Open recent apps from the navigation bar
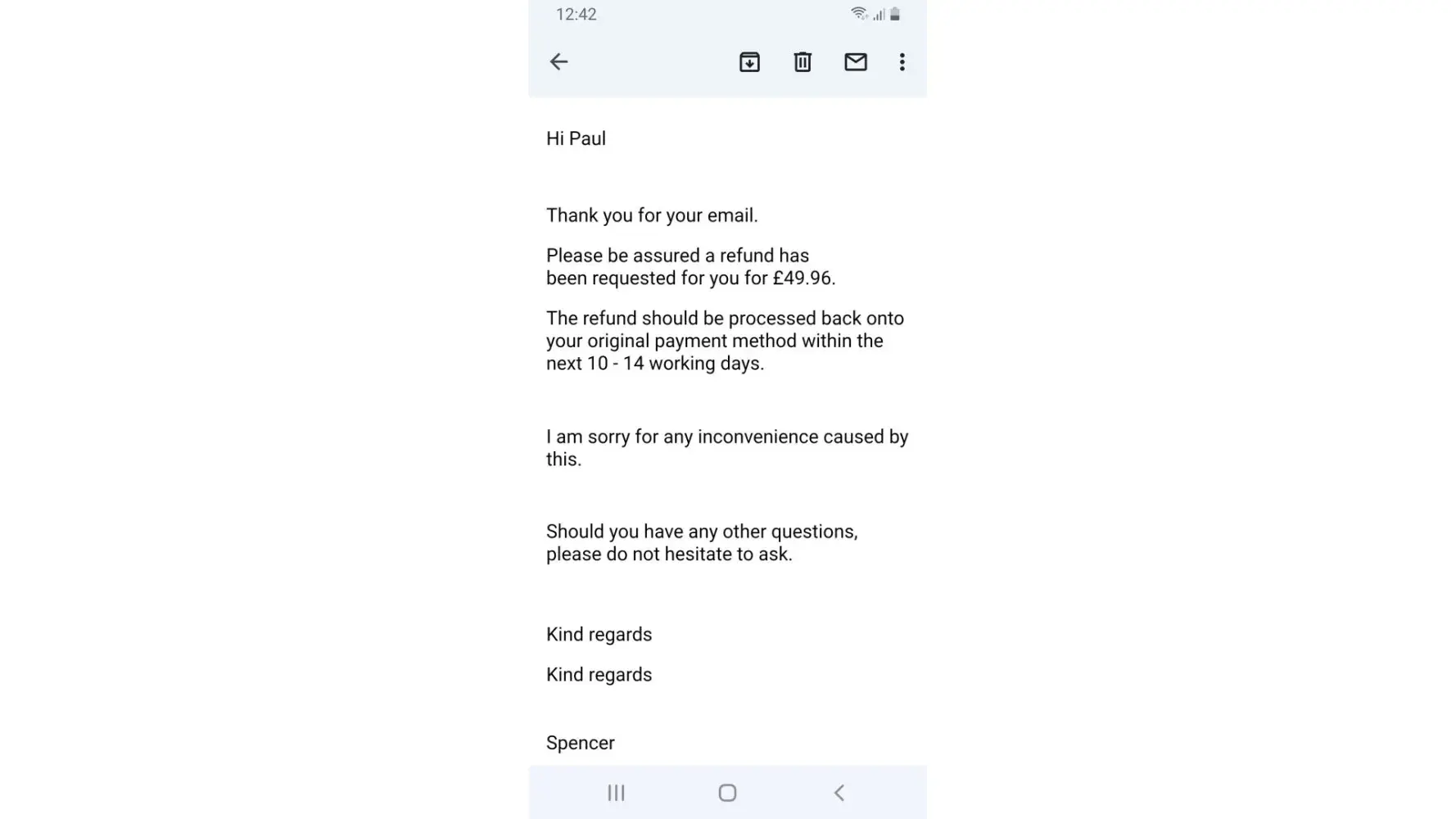 pyautogui.click(x=616, y=793)
